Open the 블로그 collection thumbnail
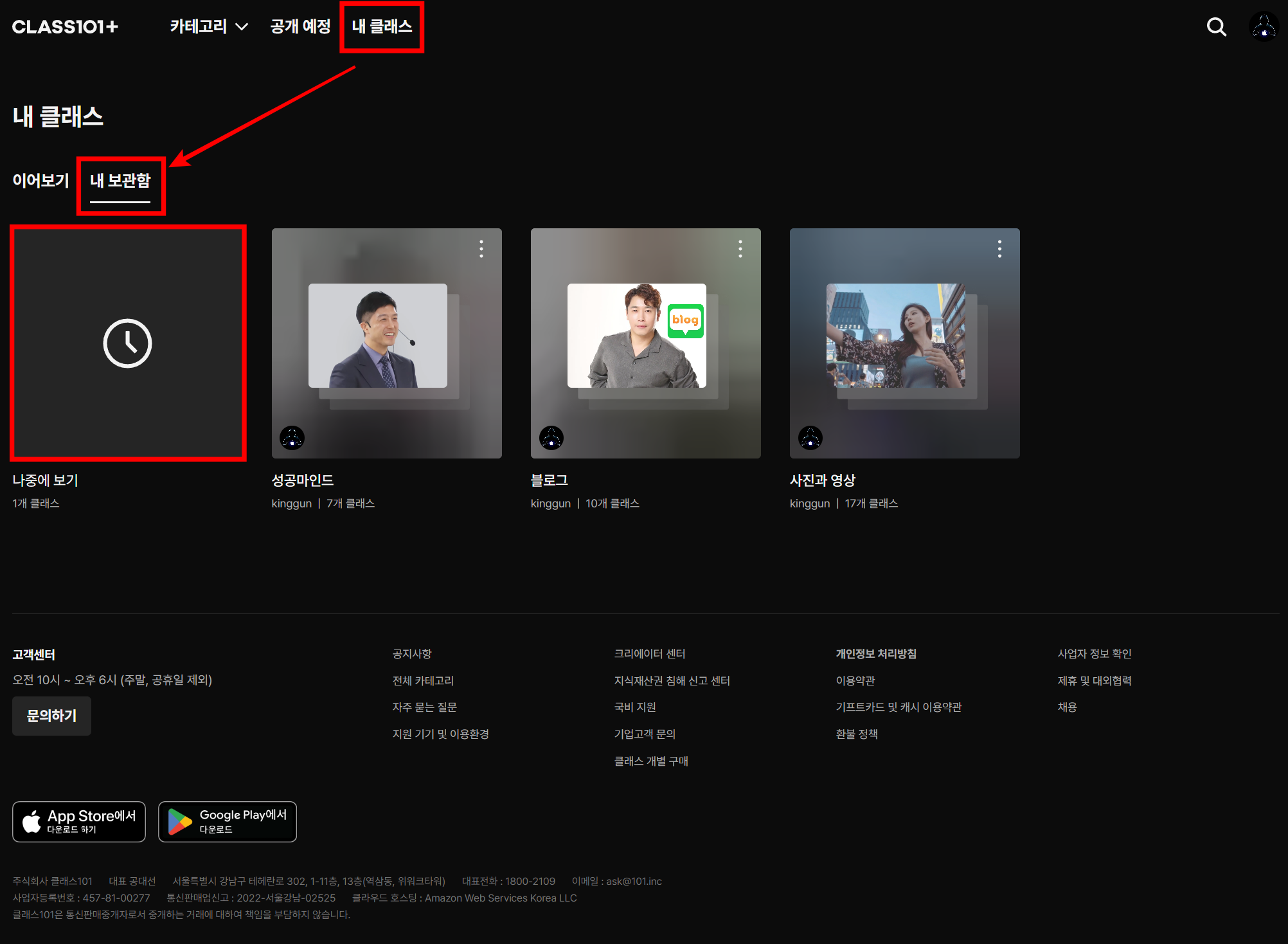Image resolution: width=1288 pixels, height=944 pixels. [x=645, y=343]
